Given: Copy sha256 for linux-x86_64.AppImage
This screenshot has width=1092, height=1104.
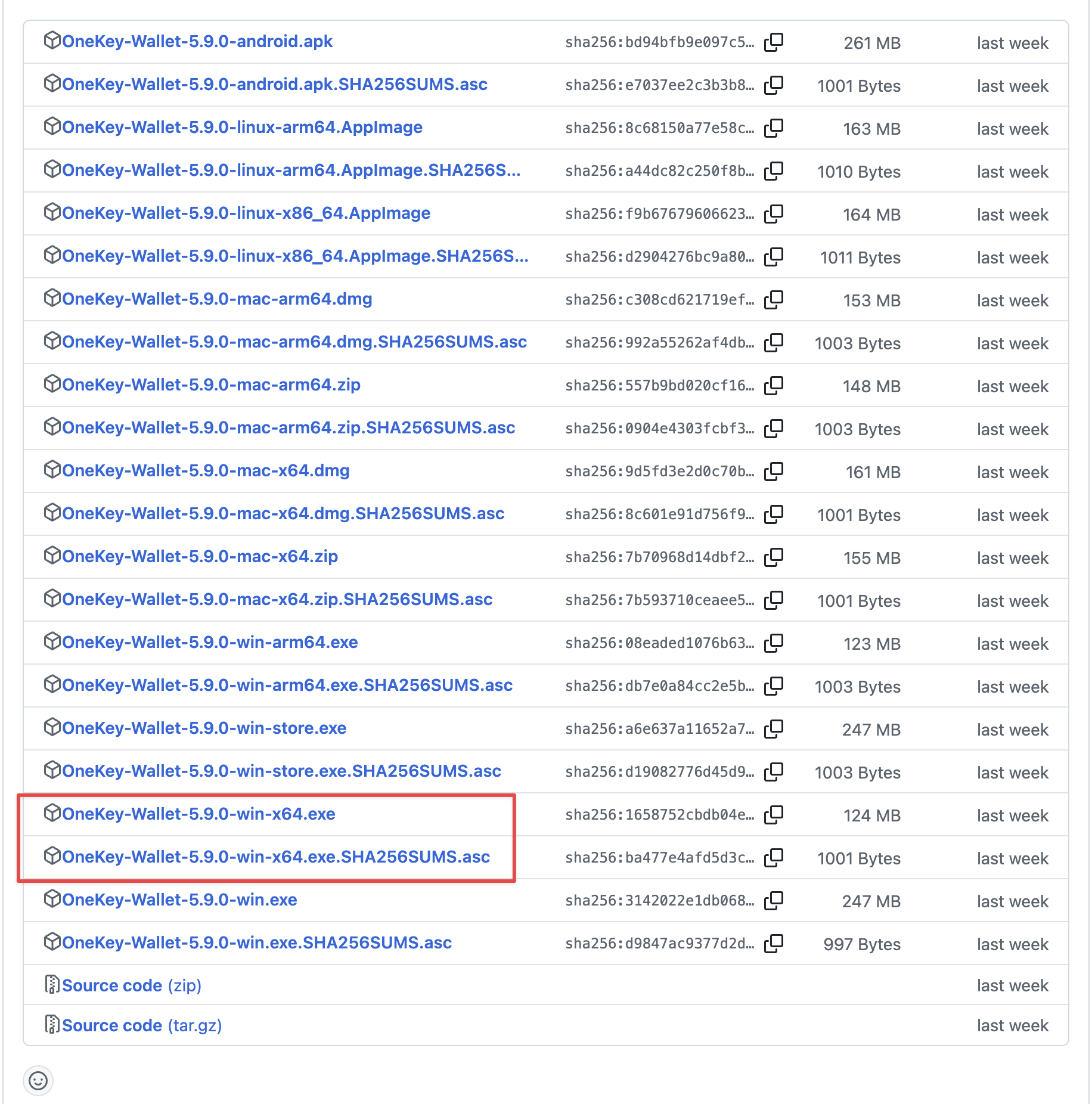Looking at the screenshot, I should point(774,214).
